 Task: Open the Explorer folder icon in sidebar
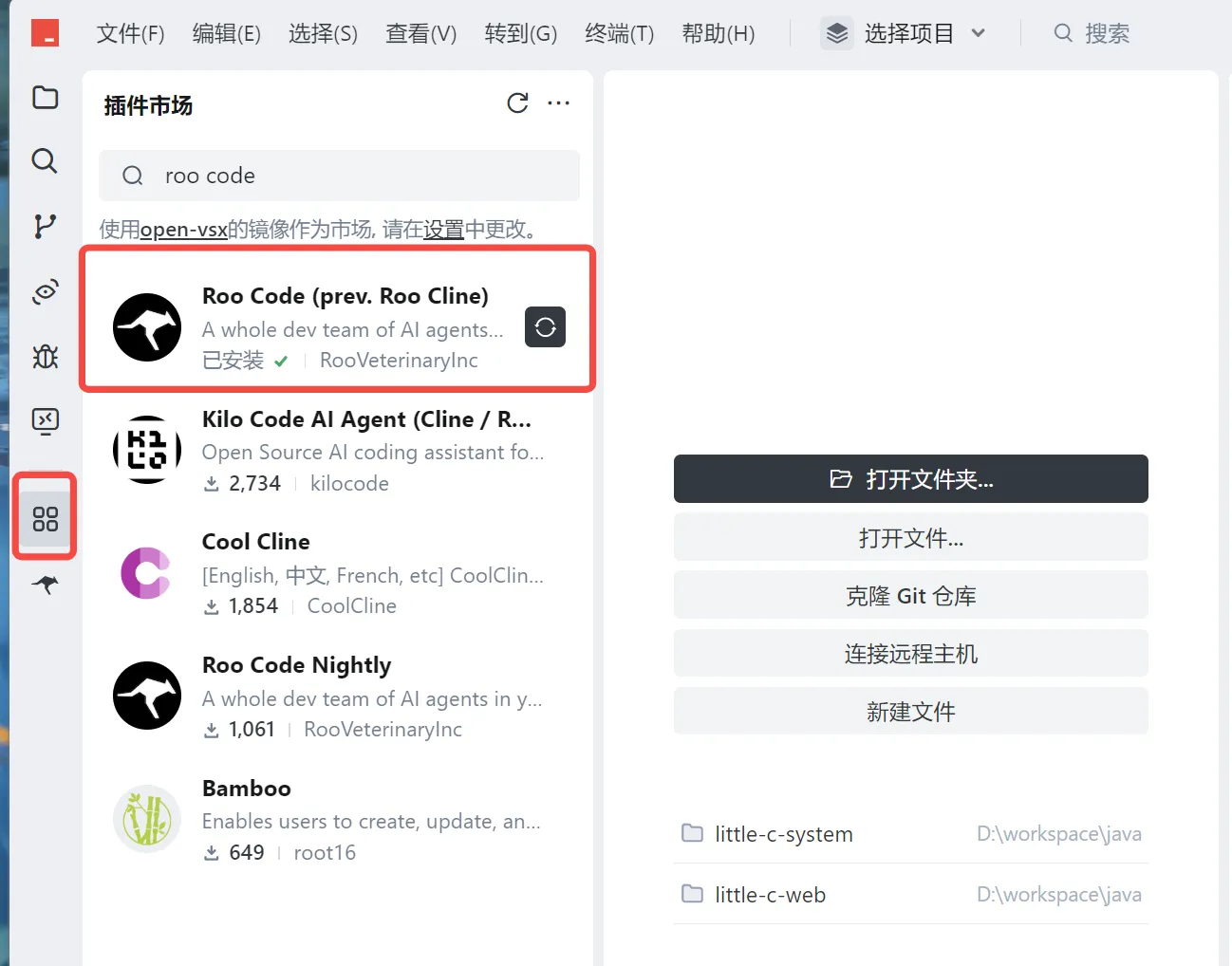[x=45, y=98]
